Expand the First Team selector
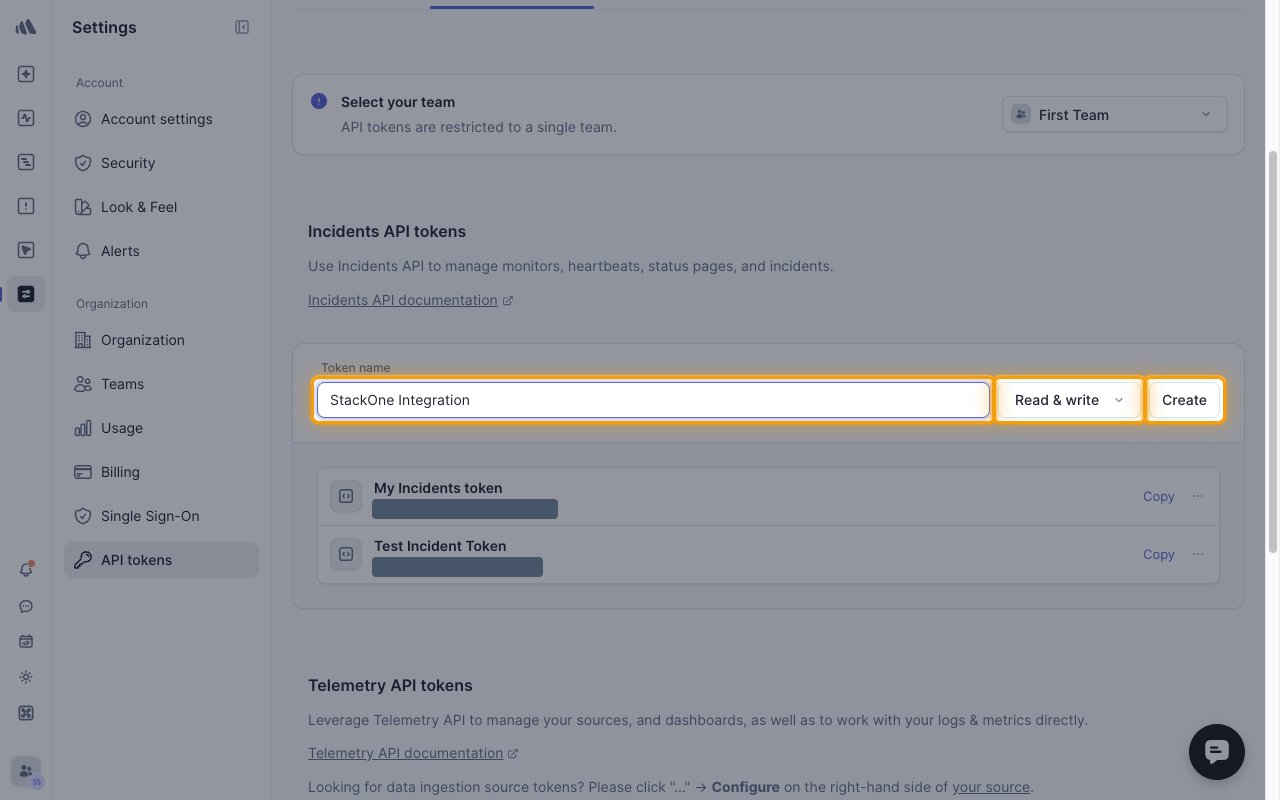The image size is (1280, 800). tap(1114, 115)
